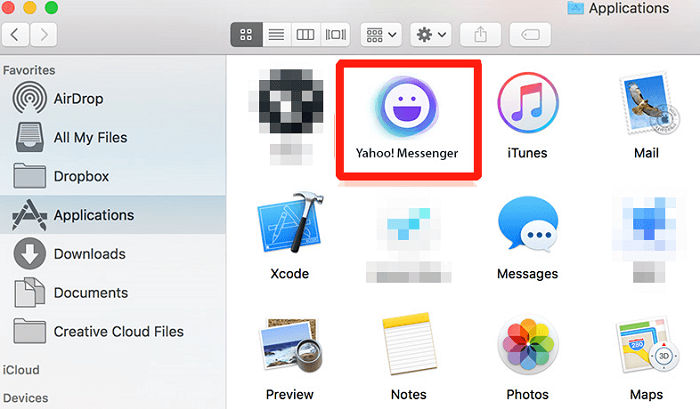Viewport: 700px width, 409px height.
Task: Click the red close window button
Action: 8,7
